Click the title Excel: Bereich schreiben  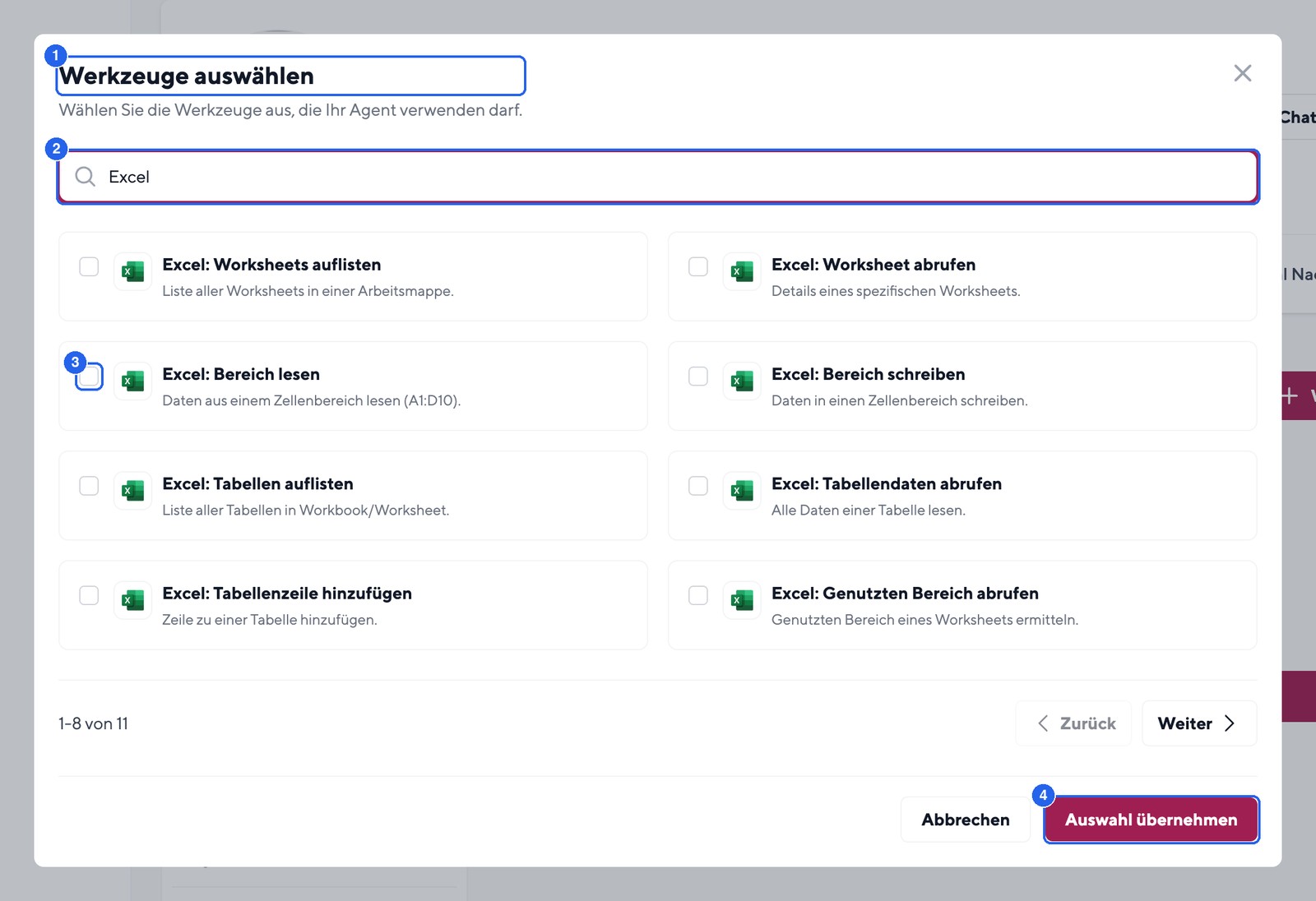(x=869, y=374)
